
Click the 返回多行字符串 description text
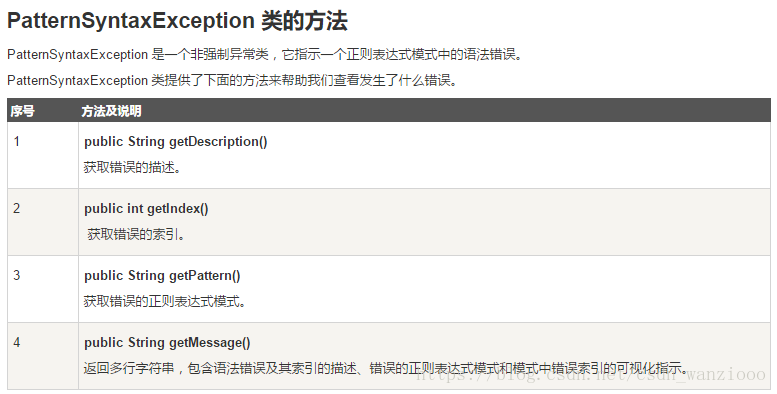[x=386, y=368]
